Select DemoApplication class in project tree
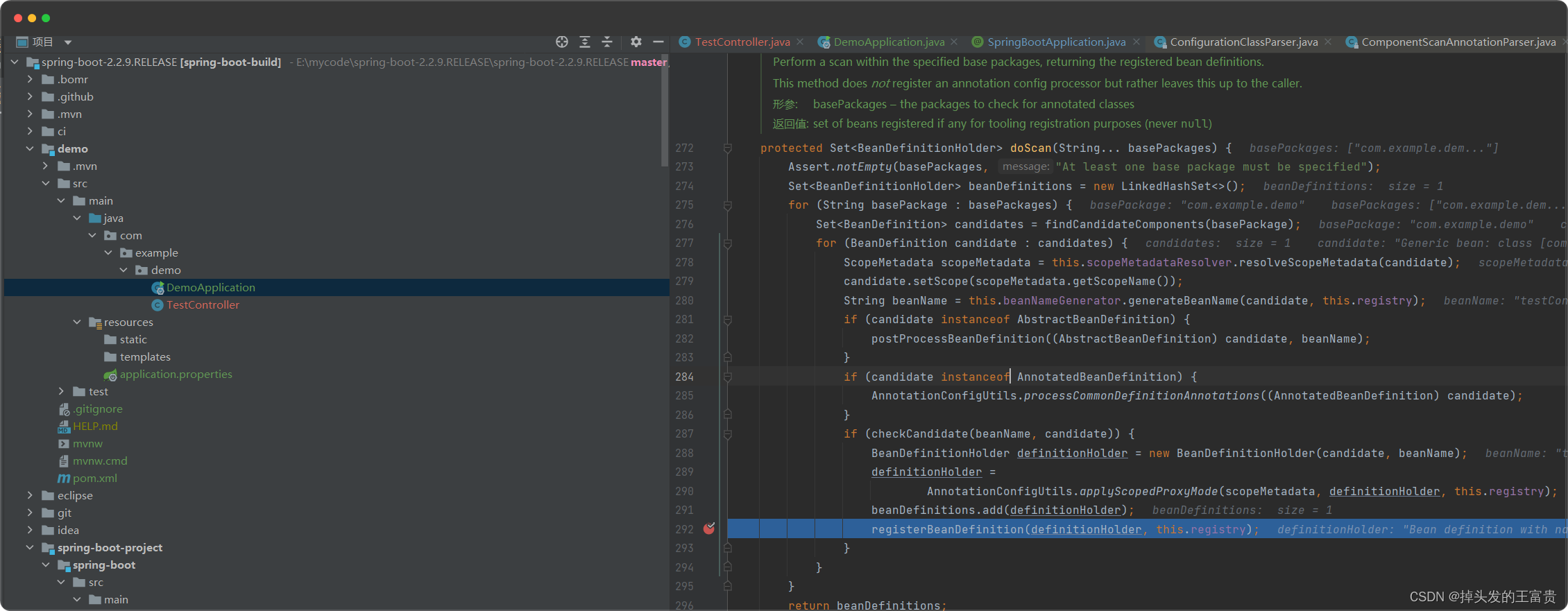The width and height of the screenshot is (1568, 611). (211, 288)
